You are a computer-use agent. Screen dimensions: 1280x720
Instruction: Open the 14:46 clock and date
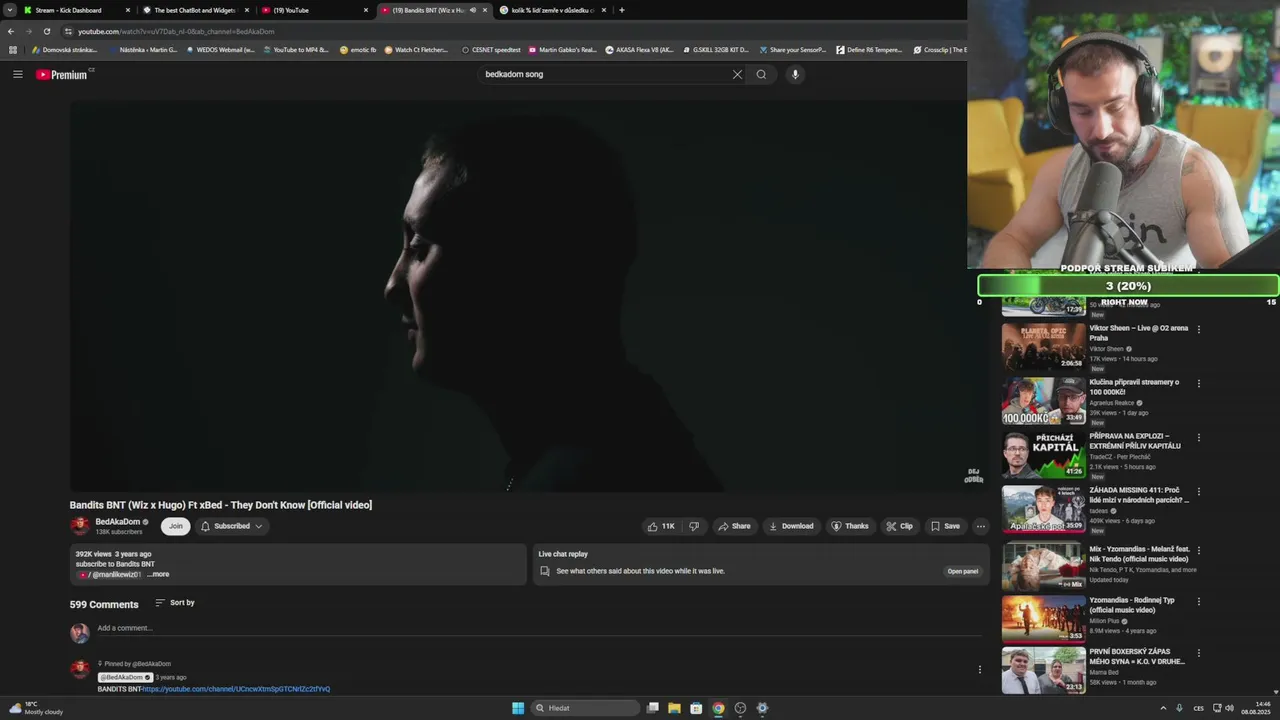(1256, 708)
